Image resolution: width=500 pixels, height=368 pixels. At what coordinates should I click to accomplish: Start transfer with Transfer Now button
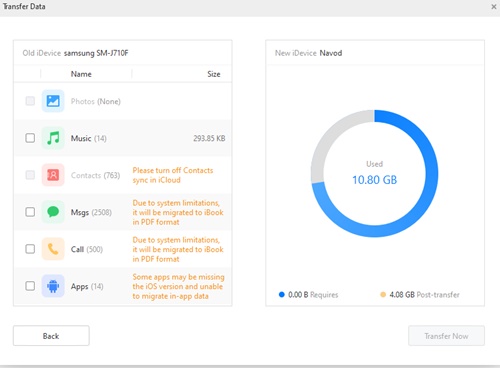(446, 336)
